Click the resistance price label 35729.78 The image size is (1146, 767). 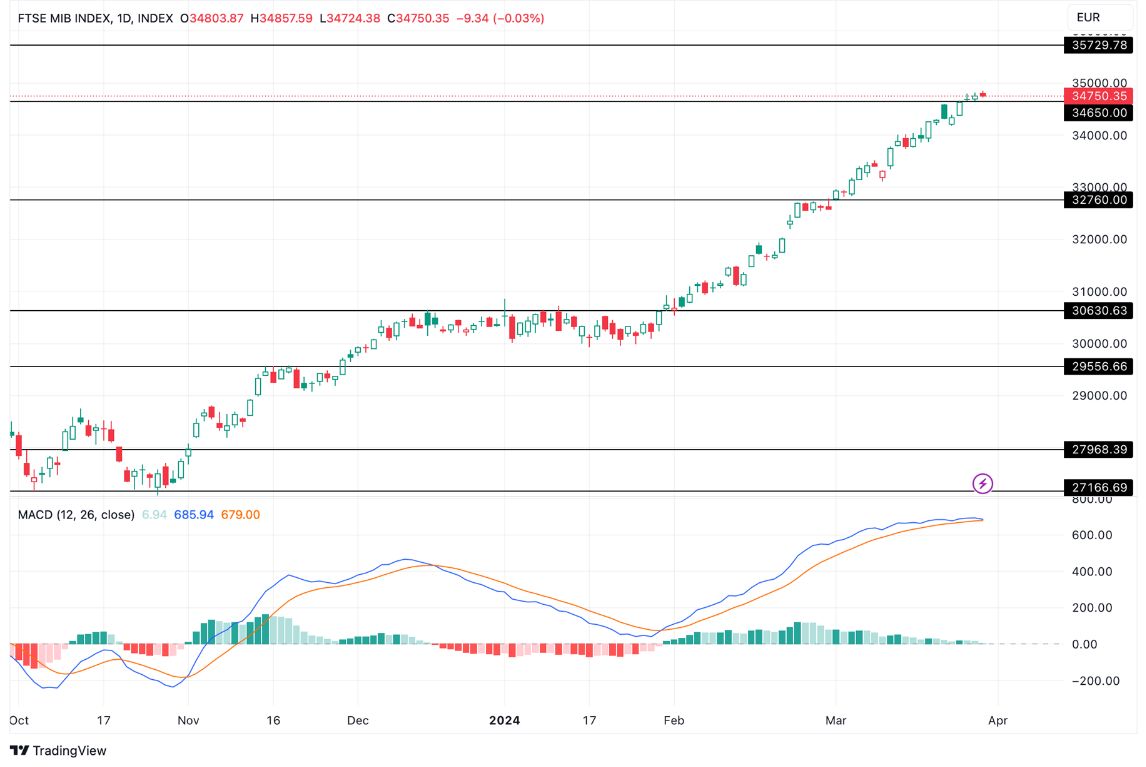point(1097,44)
